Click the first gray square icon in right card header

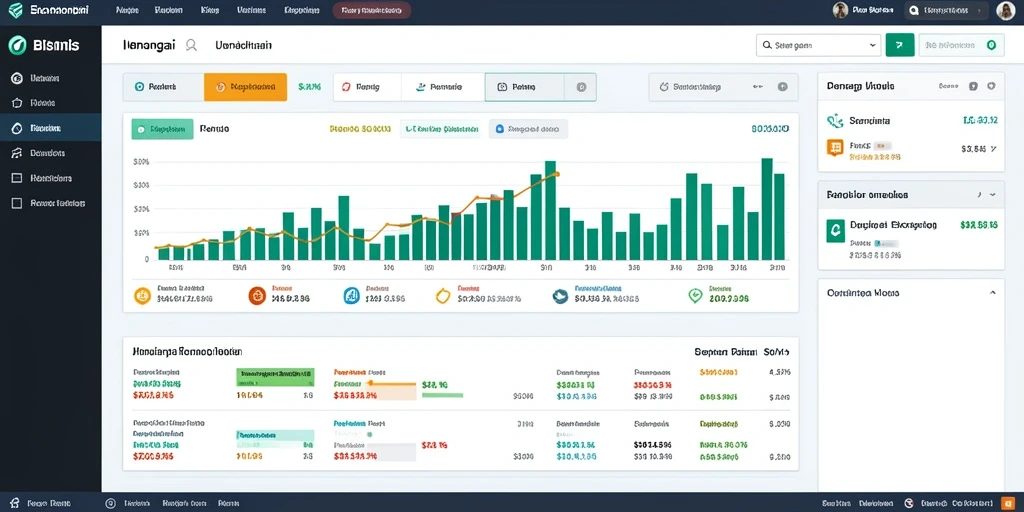click(x=973, y=86)
